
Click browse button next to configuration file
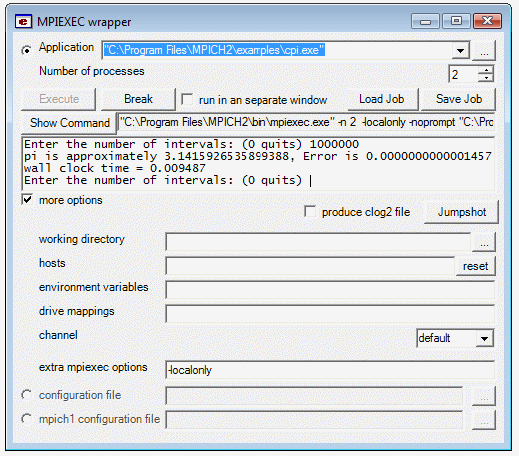pyautogui.click(x=484, y=396)
